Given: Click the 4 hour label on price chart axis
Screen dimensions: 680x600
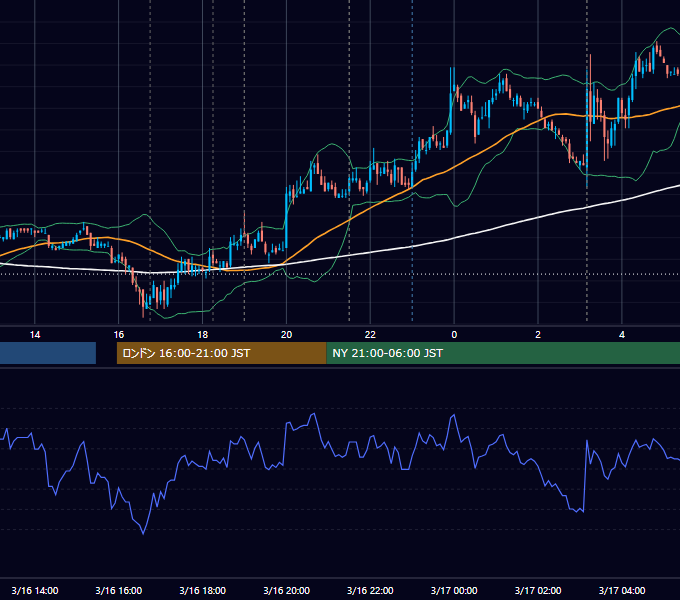Looking at the screenshot, I should [x=622, y=335].
